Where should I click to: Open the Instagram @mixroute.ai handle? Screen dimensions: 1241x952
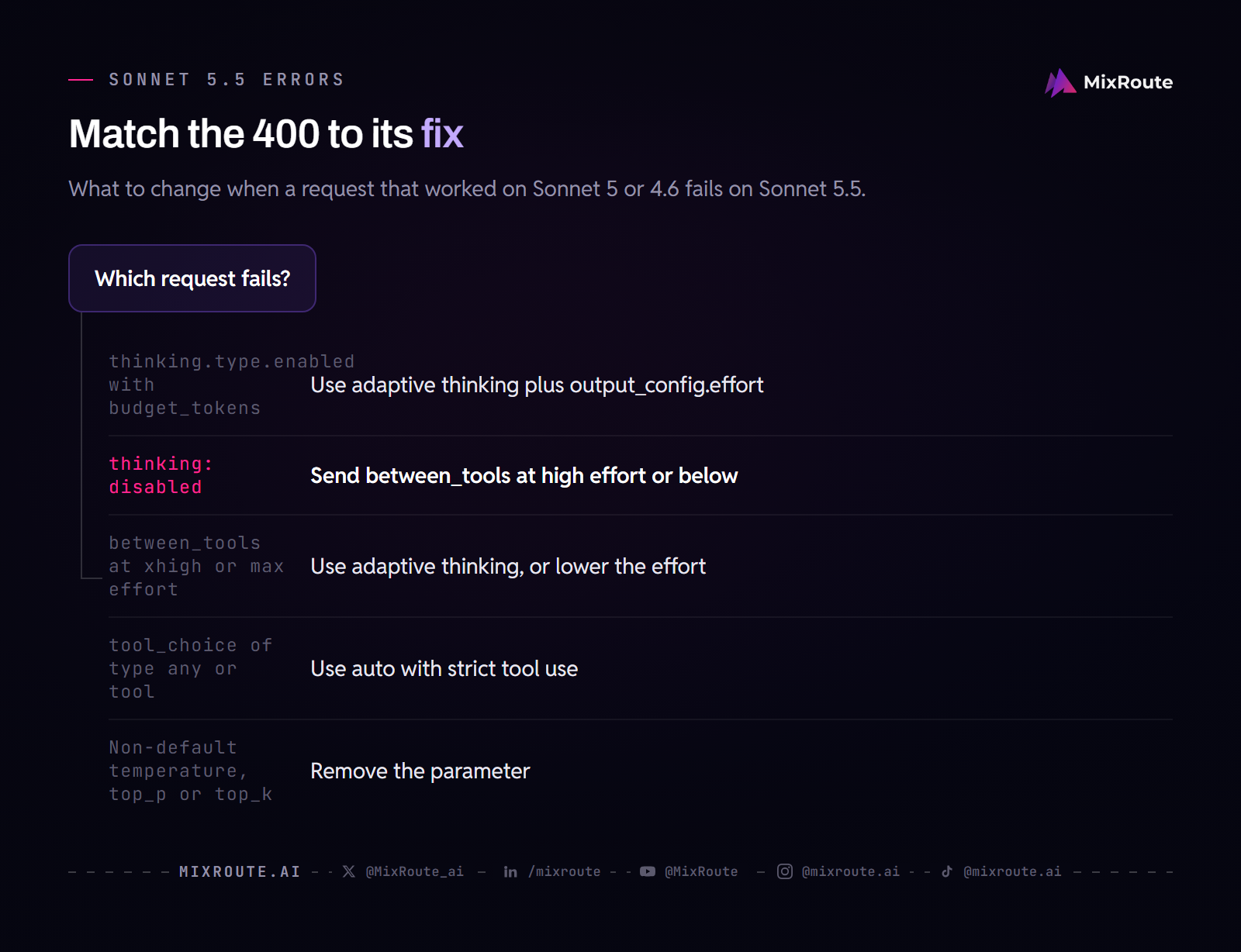coord(851,871)
